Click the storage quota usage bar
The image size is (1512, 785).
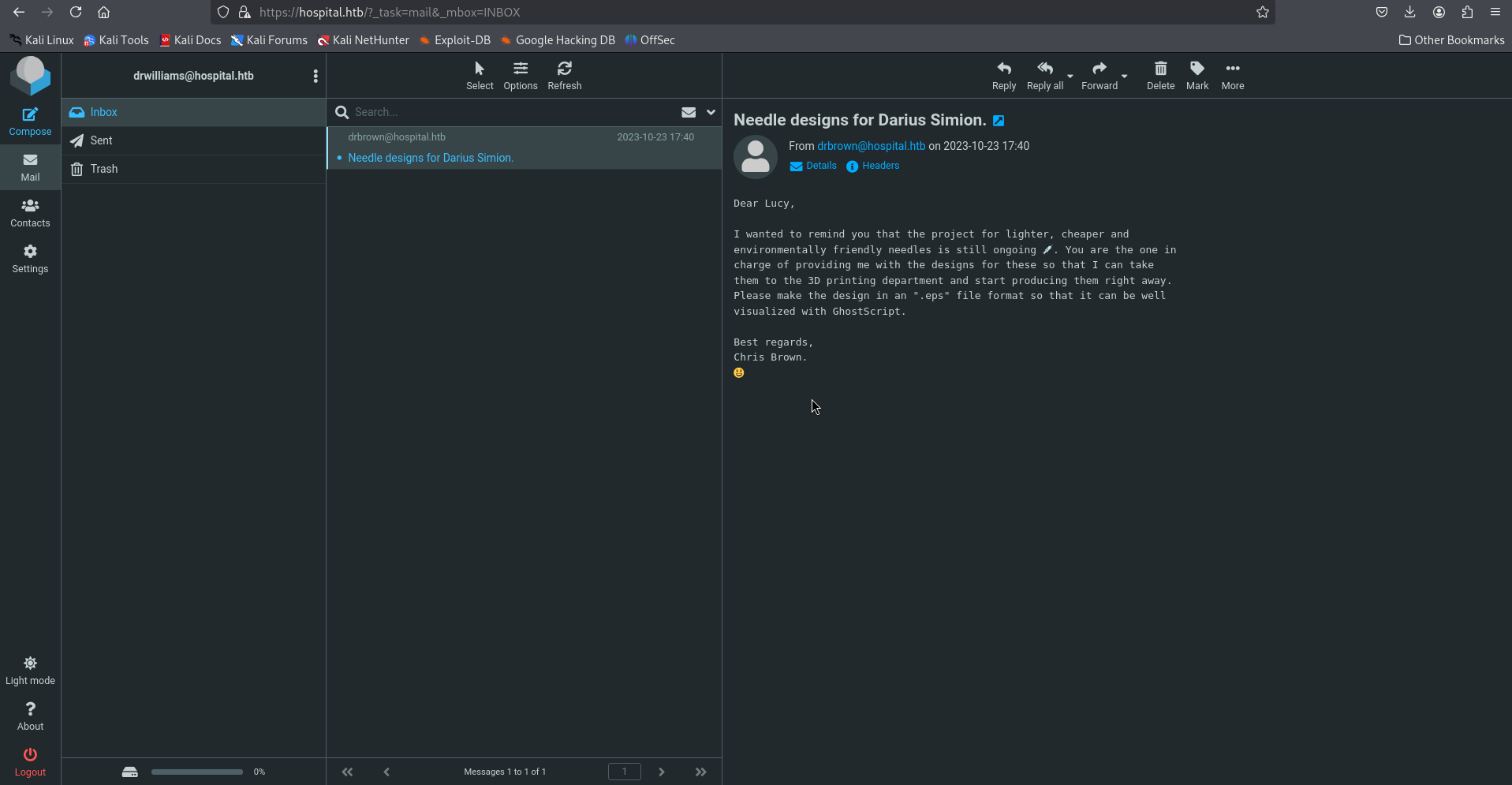point(196,772)
